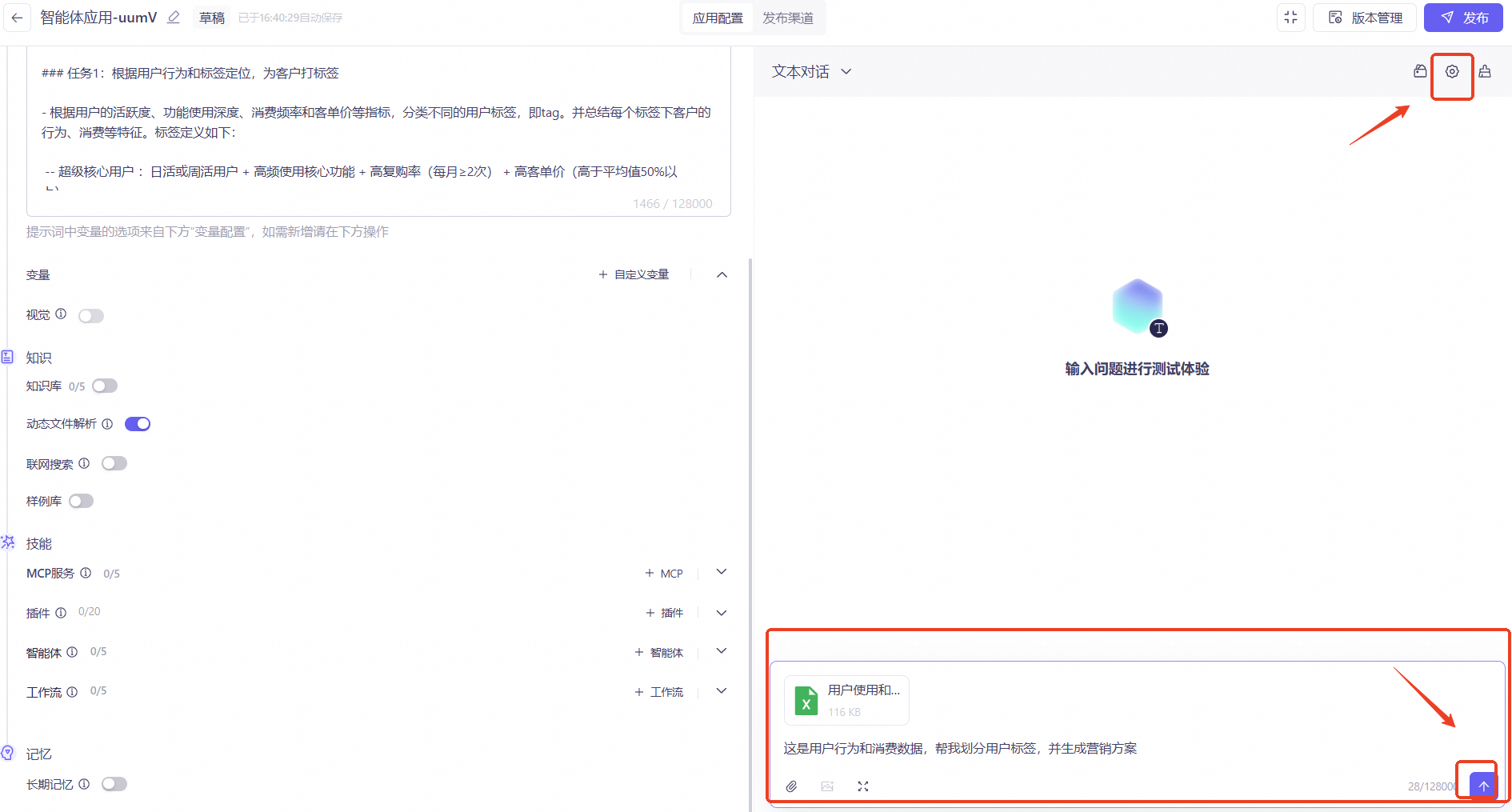Add an MCP service with + MCP
Screen dimensions: 1512x812
click(664, 573)
